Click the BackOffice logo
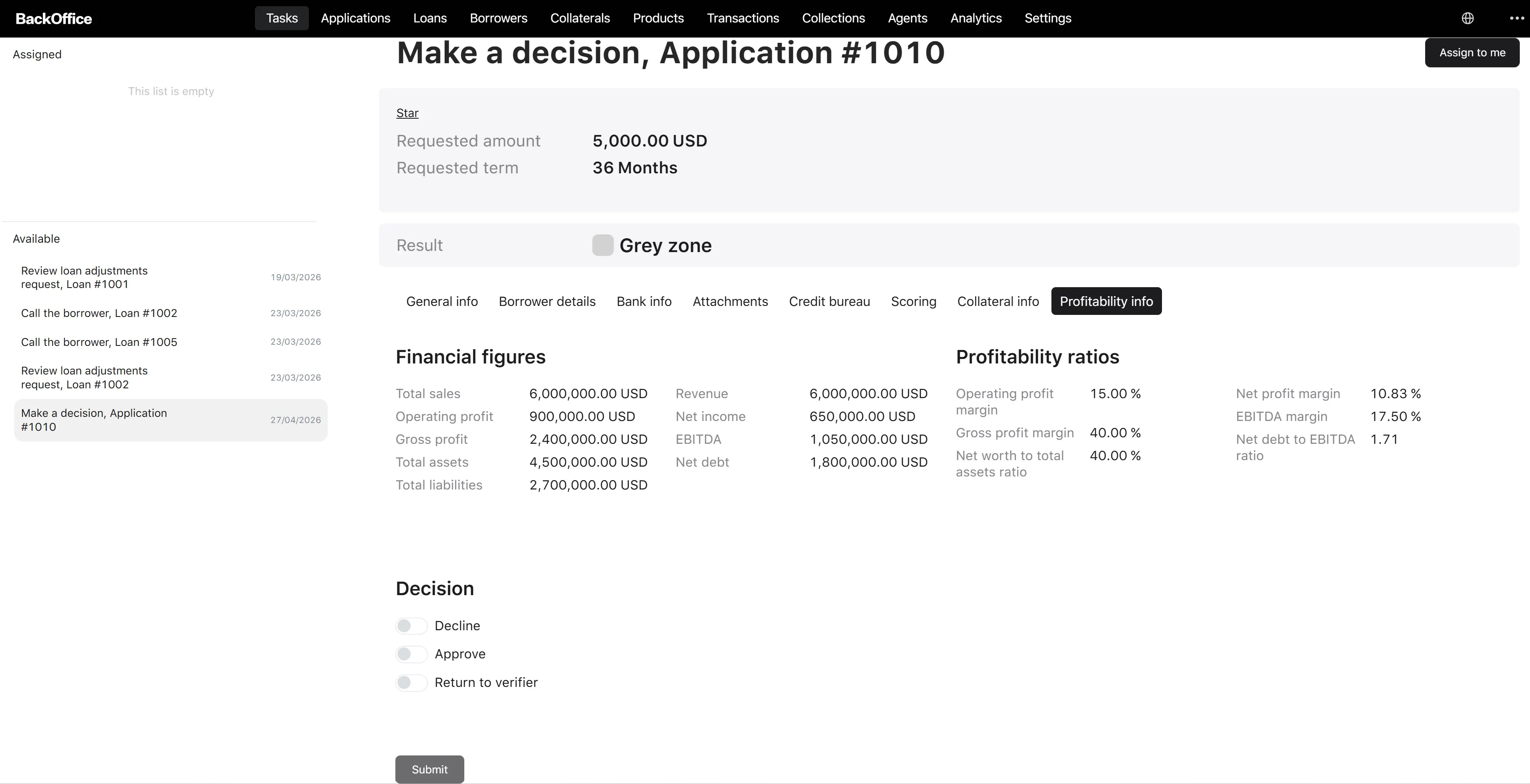 pos(53,18)
